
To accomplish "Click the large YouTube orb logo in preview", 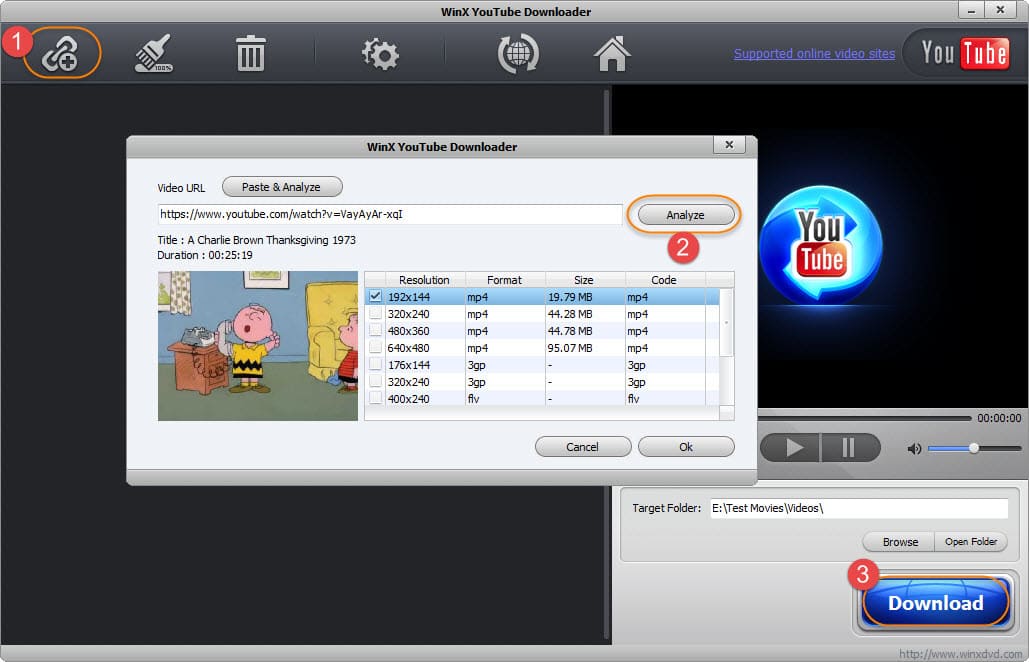I will pos(821,246).
